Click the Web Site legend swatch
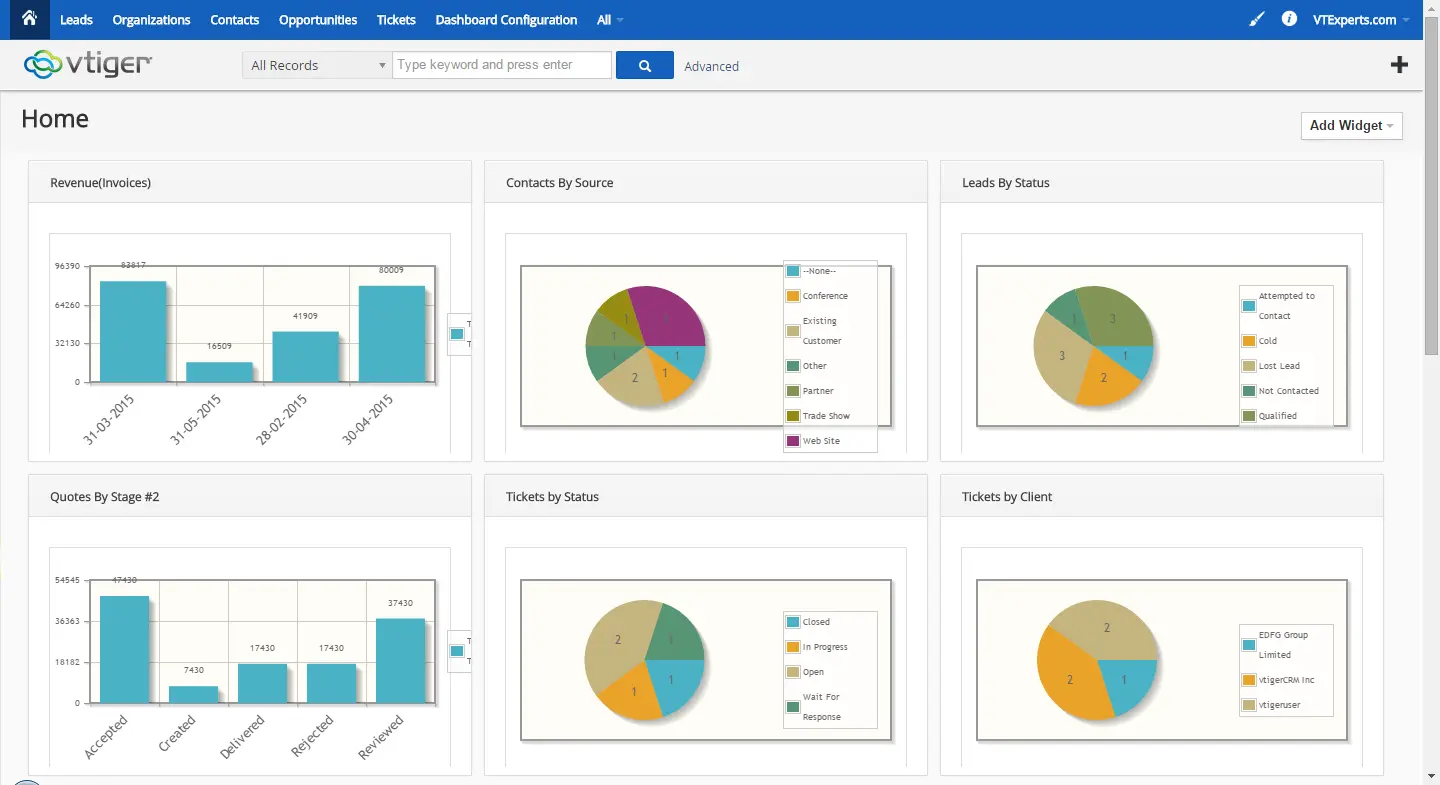The width and height of the screenshot is (1440, 785). tap(793, 441)
